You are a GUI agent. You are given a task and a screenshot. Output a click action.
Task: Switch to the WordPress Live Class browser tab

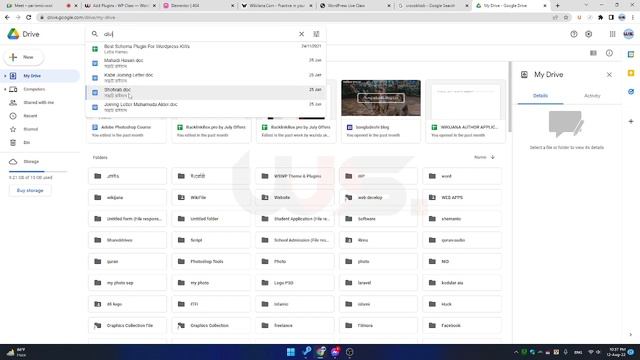354,6
